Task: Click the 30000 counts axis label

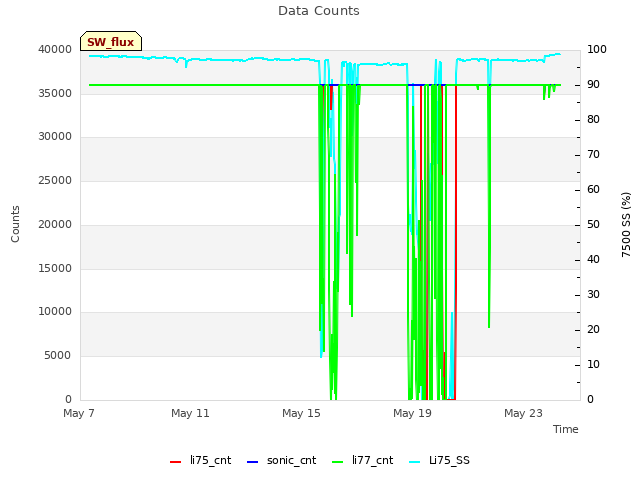Action: coord(55,137)
